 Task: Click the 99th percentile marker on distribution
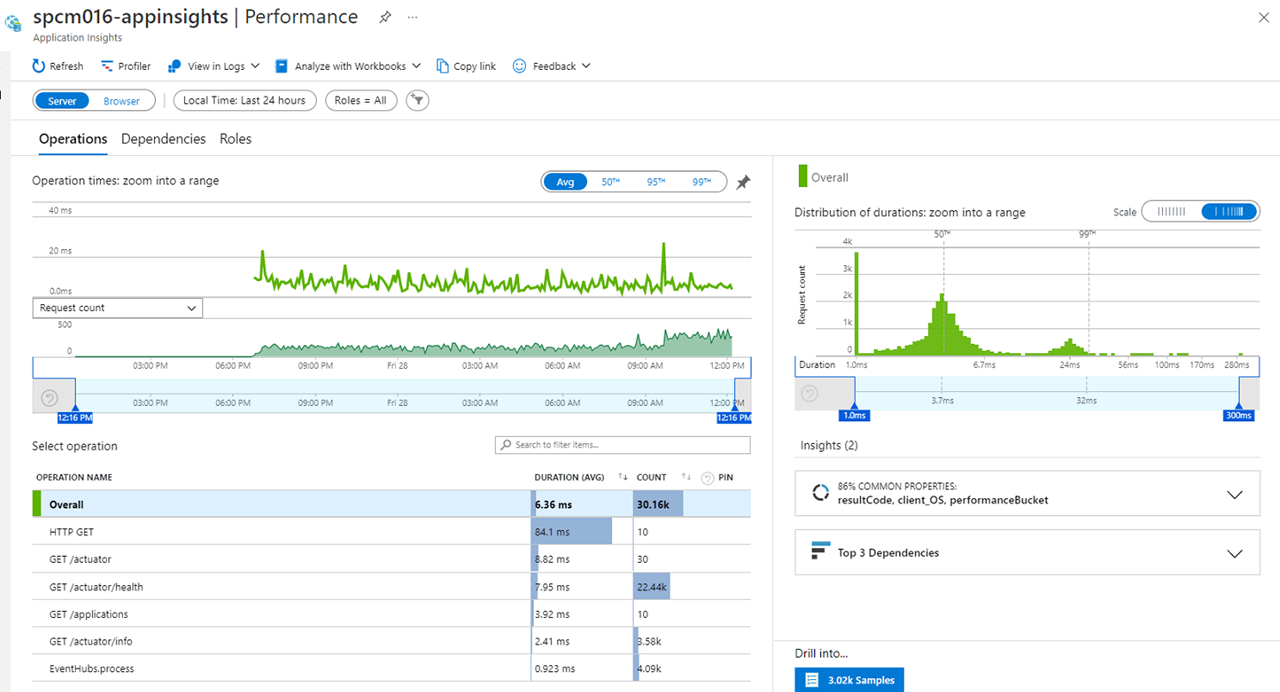[x=1087, y=233]
